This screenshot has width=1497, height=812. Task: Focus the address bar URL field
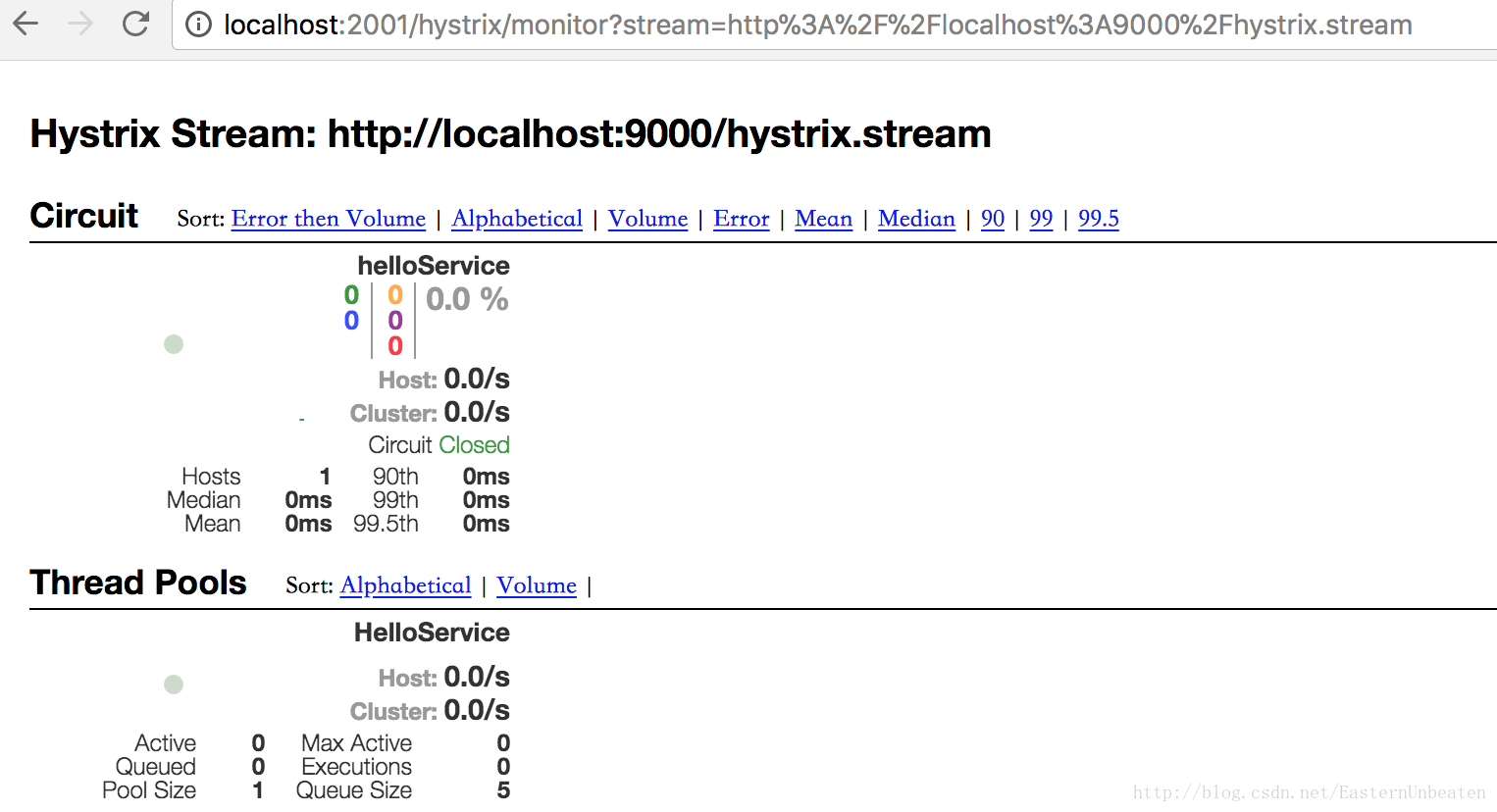pyautogui.click(x=834, y=25)
